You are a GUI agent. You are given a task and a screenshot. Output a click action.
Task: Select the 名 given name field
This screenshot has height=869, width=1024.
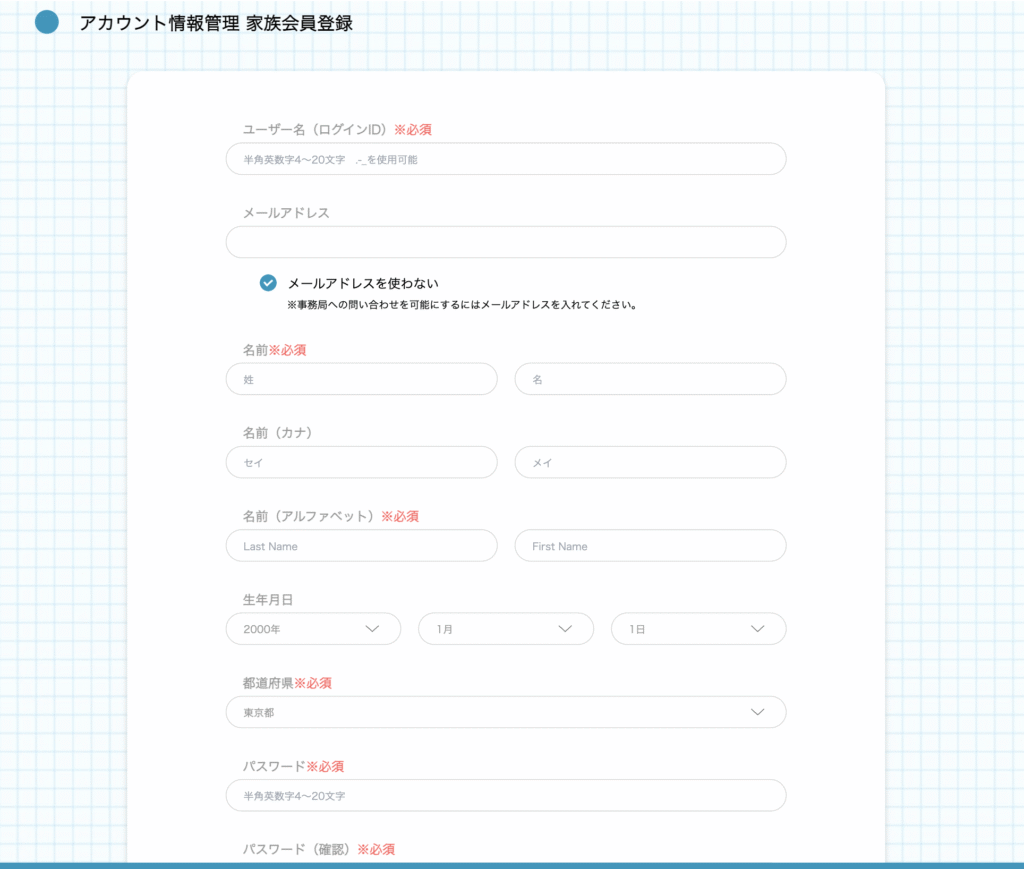coord(650,379)
